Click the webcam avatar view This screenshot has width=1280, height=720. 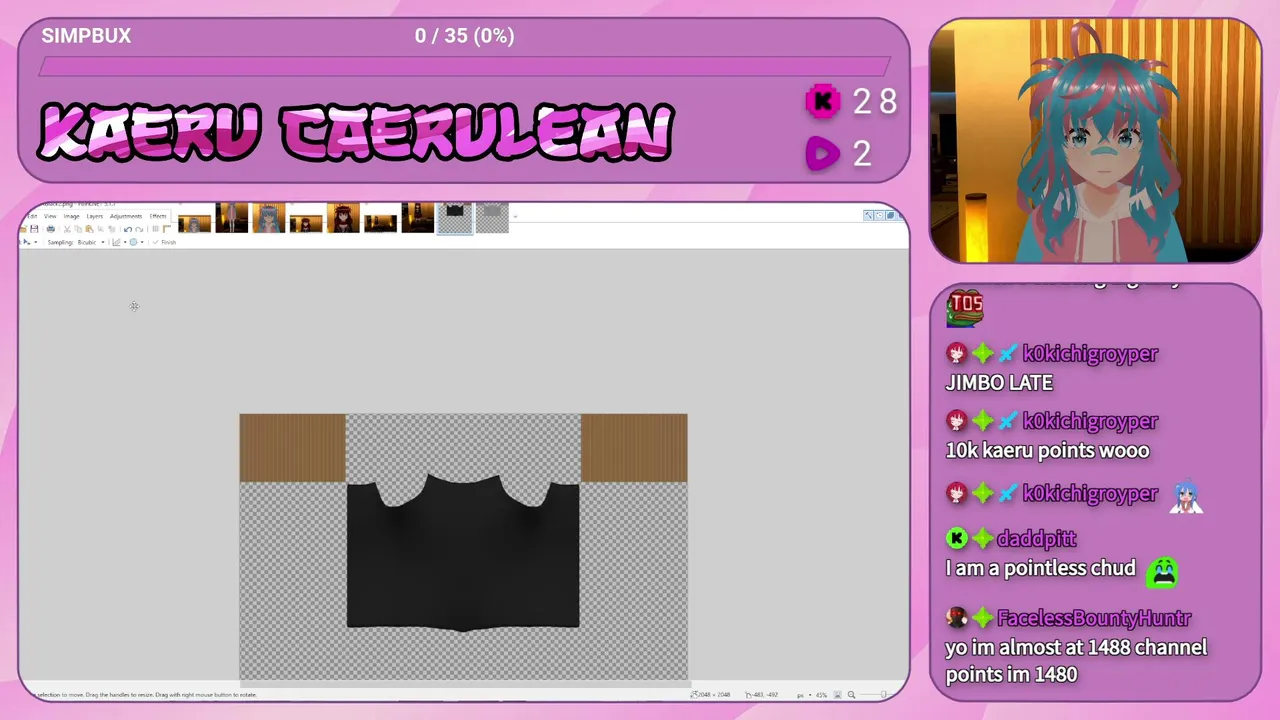1095,141
